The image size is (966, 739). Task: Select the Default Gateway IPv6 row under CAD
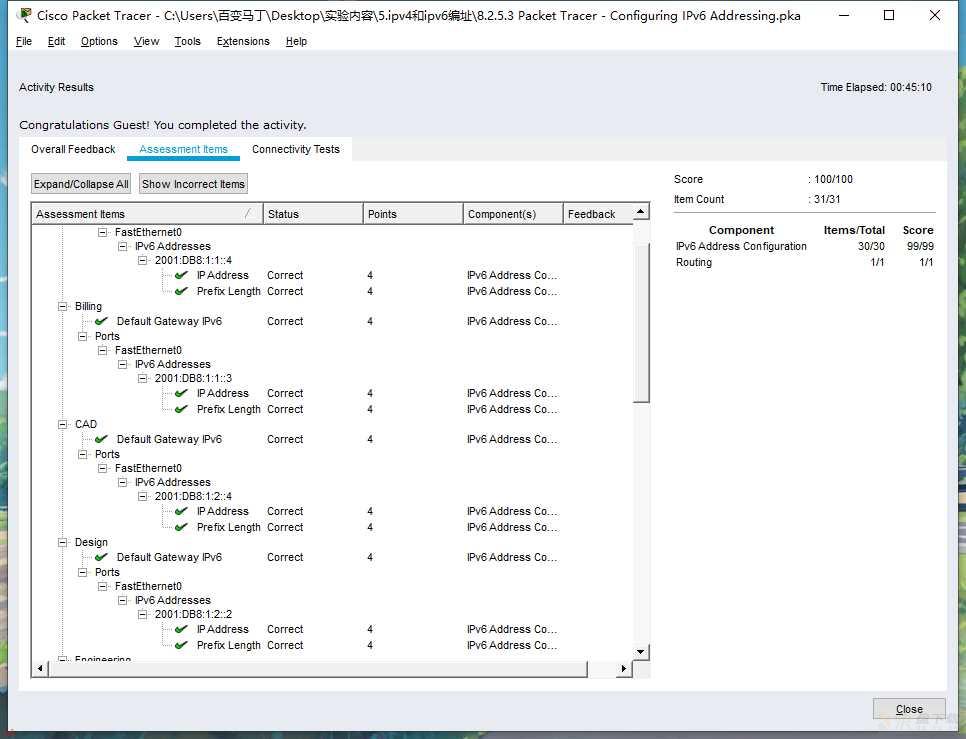tap(333, 439)
